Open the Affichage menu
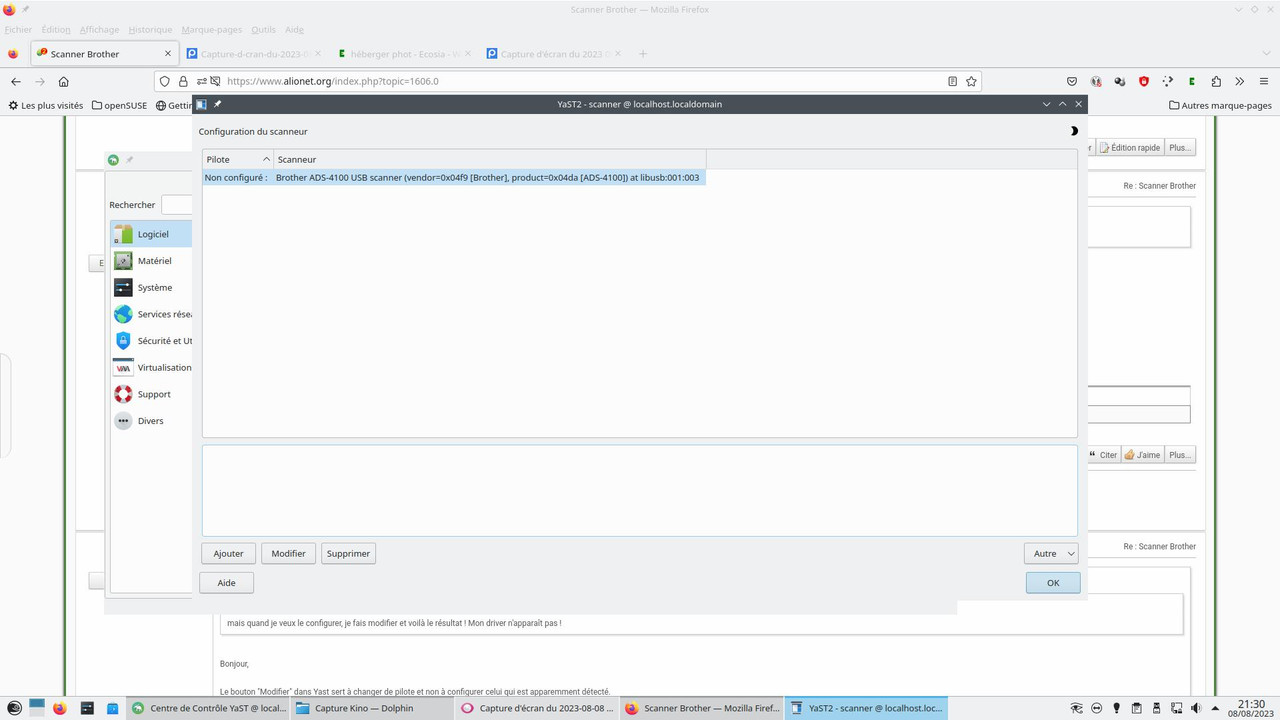Screen dimensions: 1280x720 pyautogui.click(x=99, y=30)
